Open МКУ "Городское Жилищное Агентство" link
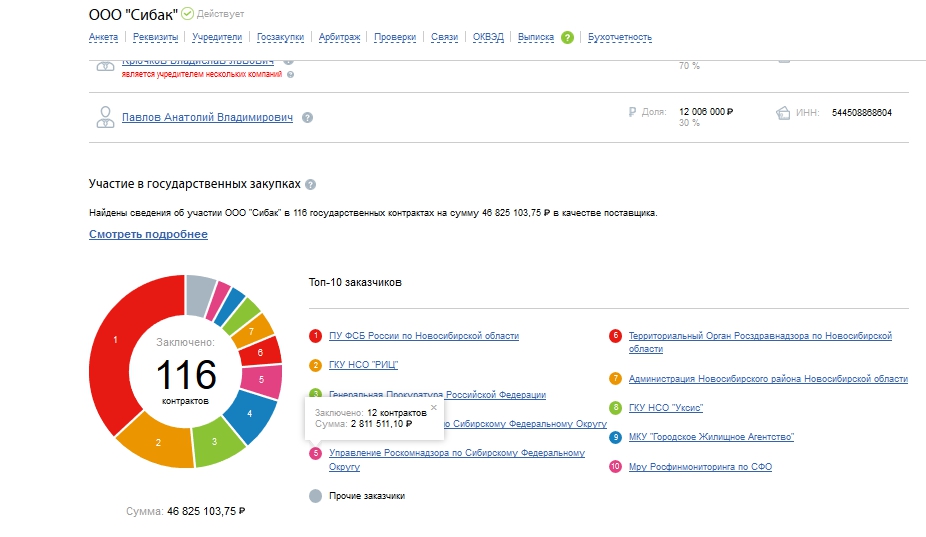 click(x=711, y=437)
